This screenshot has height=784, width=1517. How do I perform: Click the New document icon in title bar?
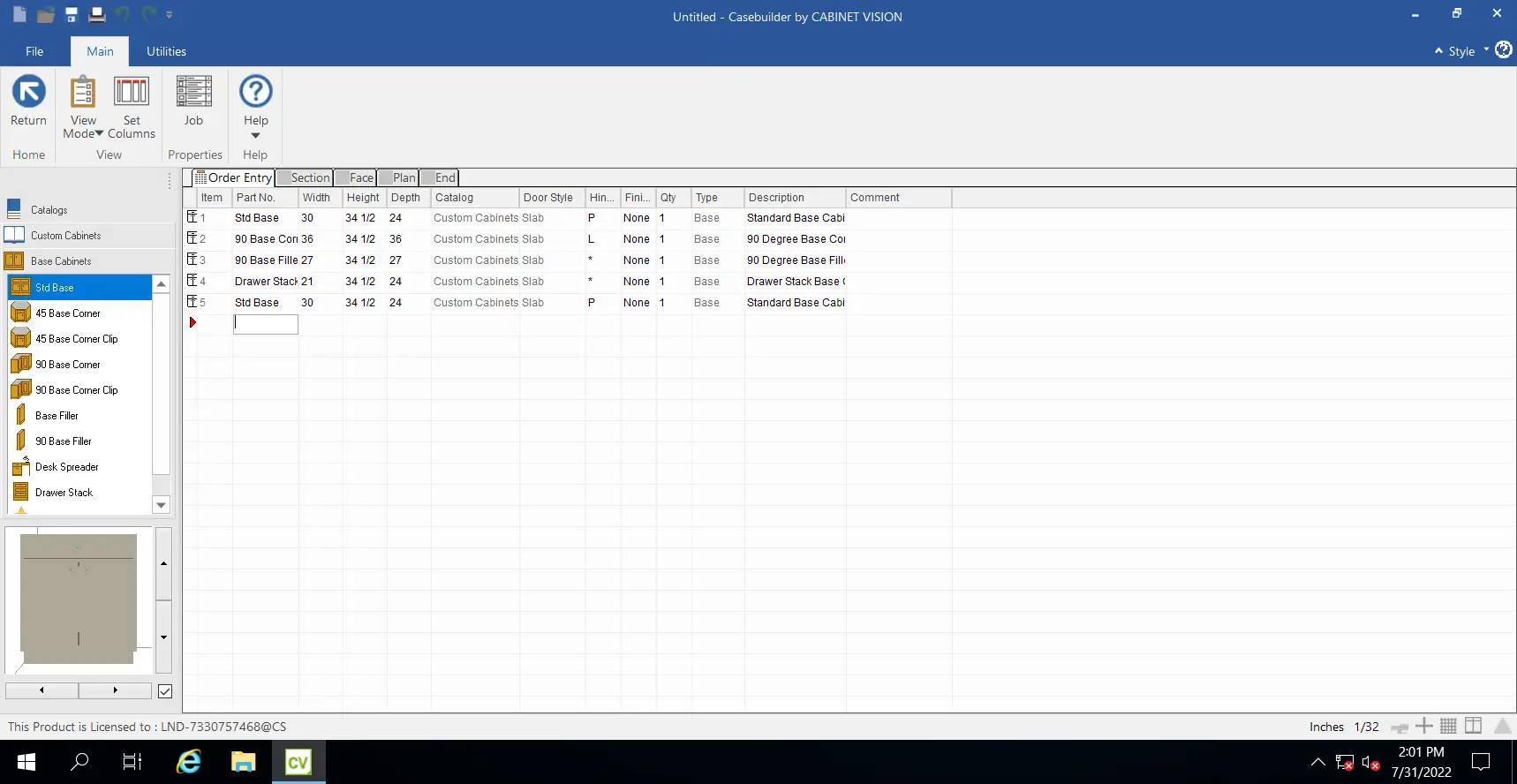pos(19,15)
